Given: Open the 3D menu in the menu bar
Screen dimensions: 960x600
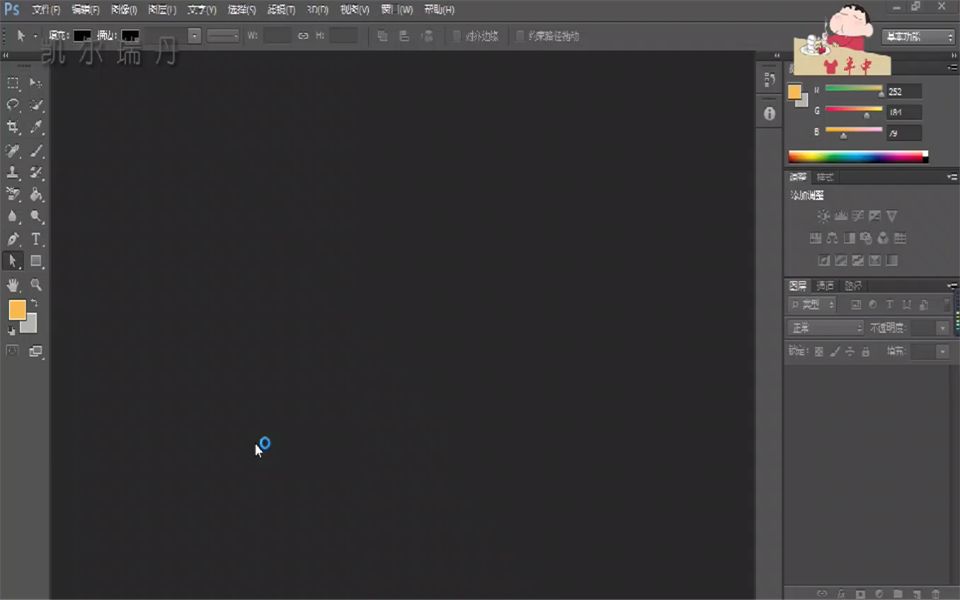Looking at the screenshot, I should pos(318,9).
